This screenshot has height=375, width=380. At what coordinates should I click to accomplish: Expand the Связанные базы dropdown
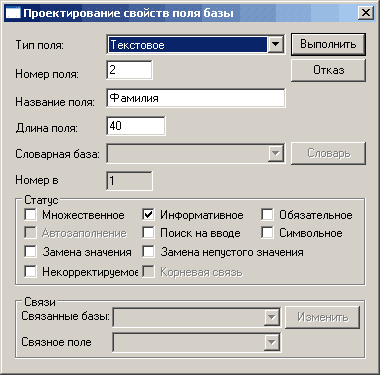click(272, 317)
